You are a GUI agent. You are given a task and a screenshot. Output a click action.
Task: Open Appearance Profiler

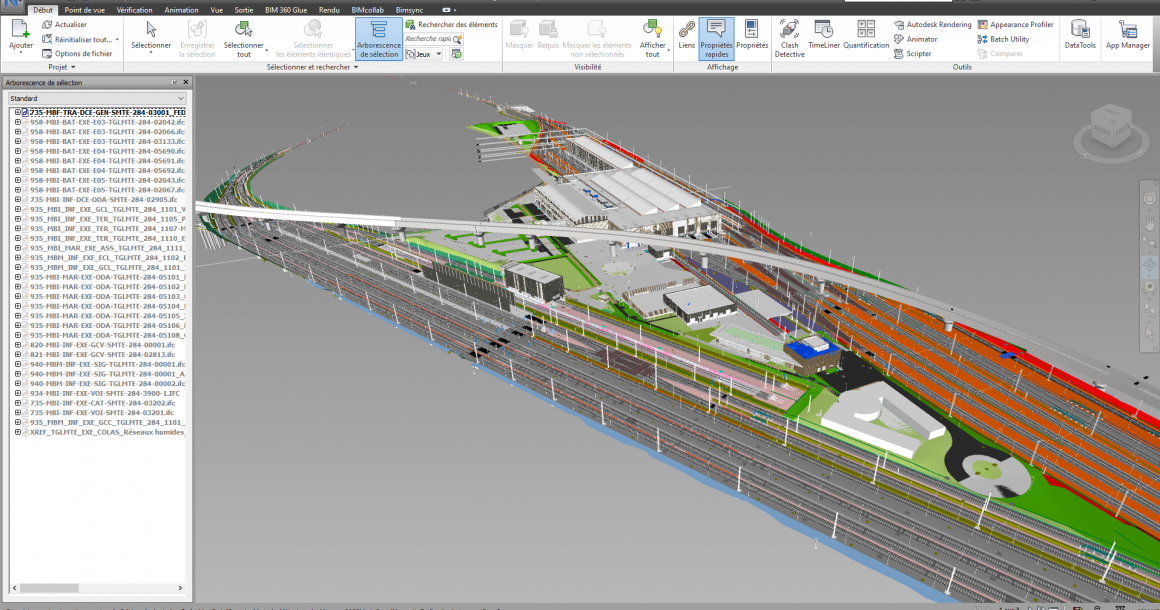coord(1015,24)
